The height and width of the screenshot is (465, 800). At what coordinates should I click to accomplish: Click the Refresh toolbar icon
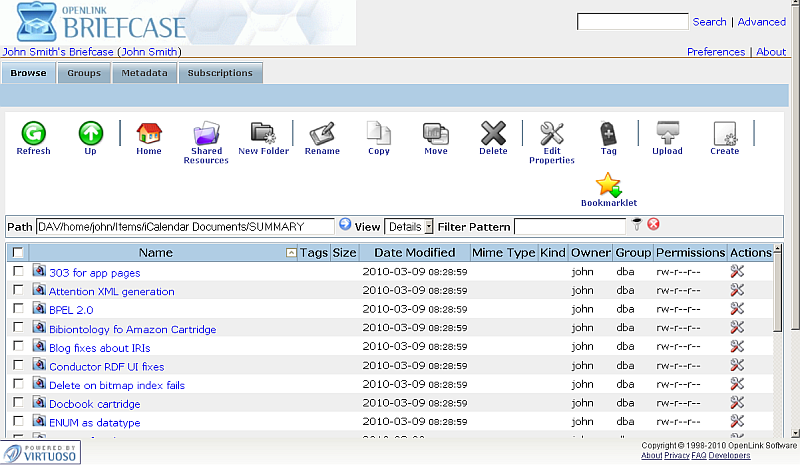pos(33,133)
